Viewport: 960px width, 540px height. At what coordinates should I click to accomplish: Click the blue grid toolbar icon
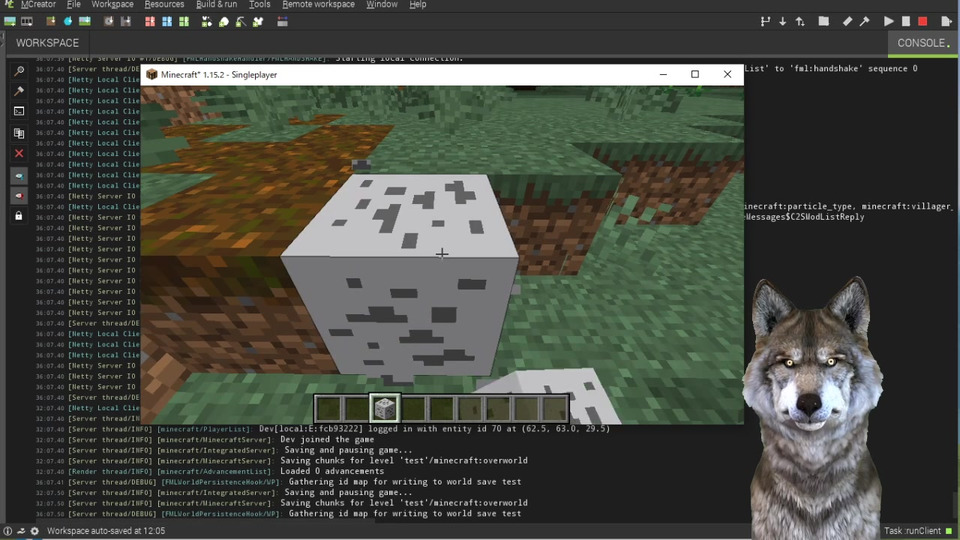(167, 21)
